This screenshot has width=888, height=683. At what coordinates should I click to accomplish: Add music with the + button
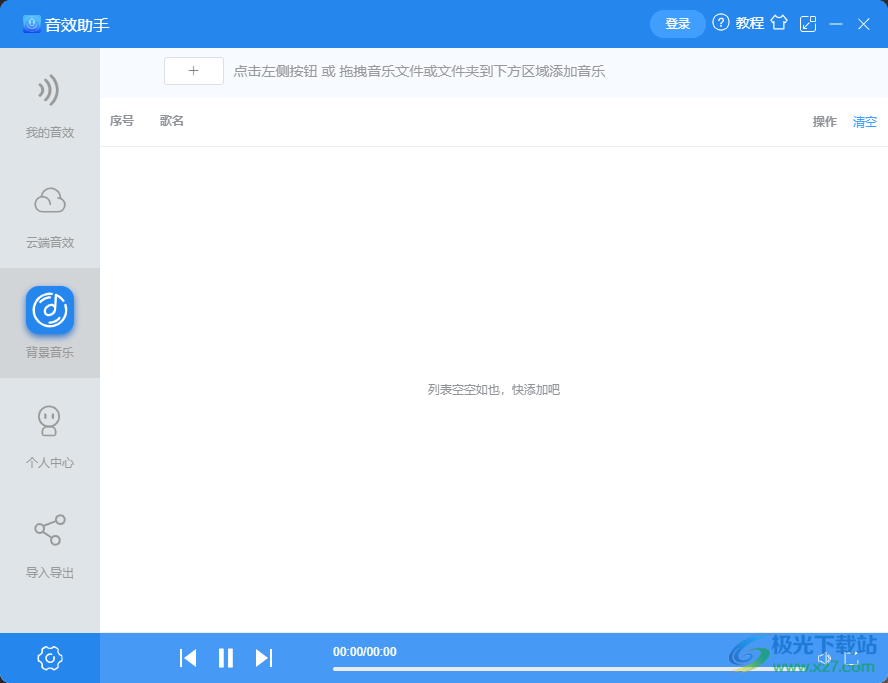(x=193, y=71)
